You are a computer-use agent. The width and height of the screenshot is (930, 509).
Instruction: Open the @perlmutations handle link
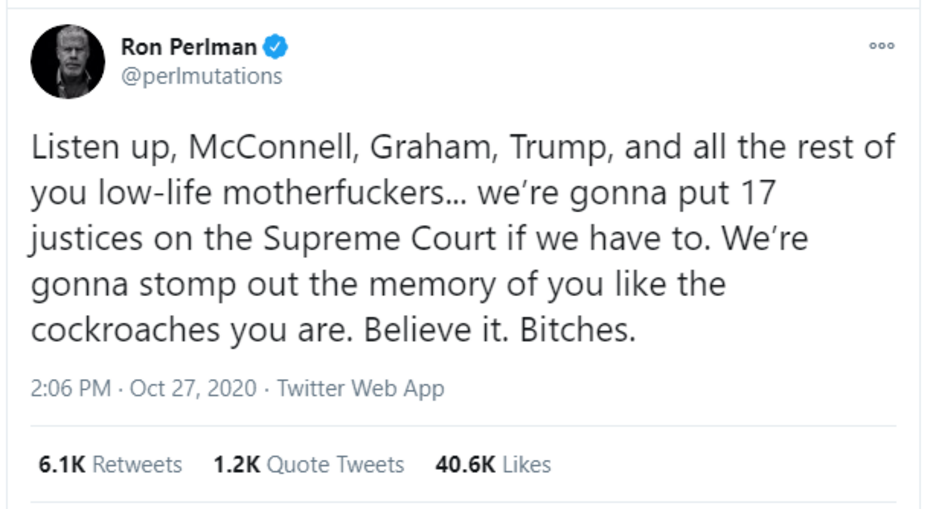pos(201,76)
